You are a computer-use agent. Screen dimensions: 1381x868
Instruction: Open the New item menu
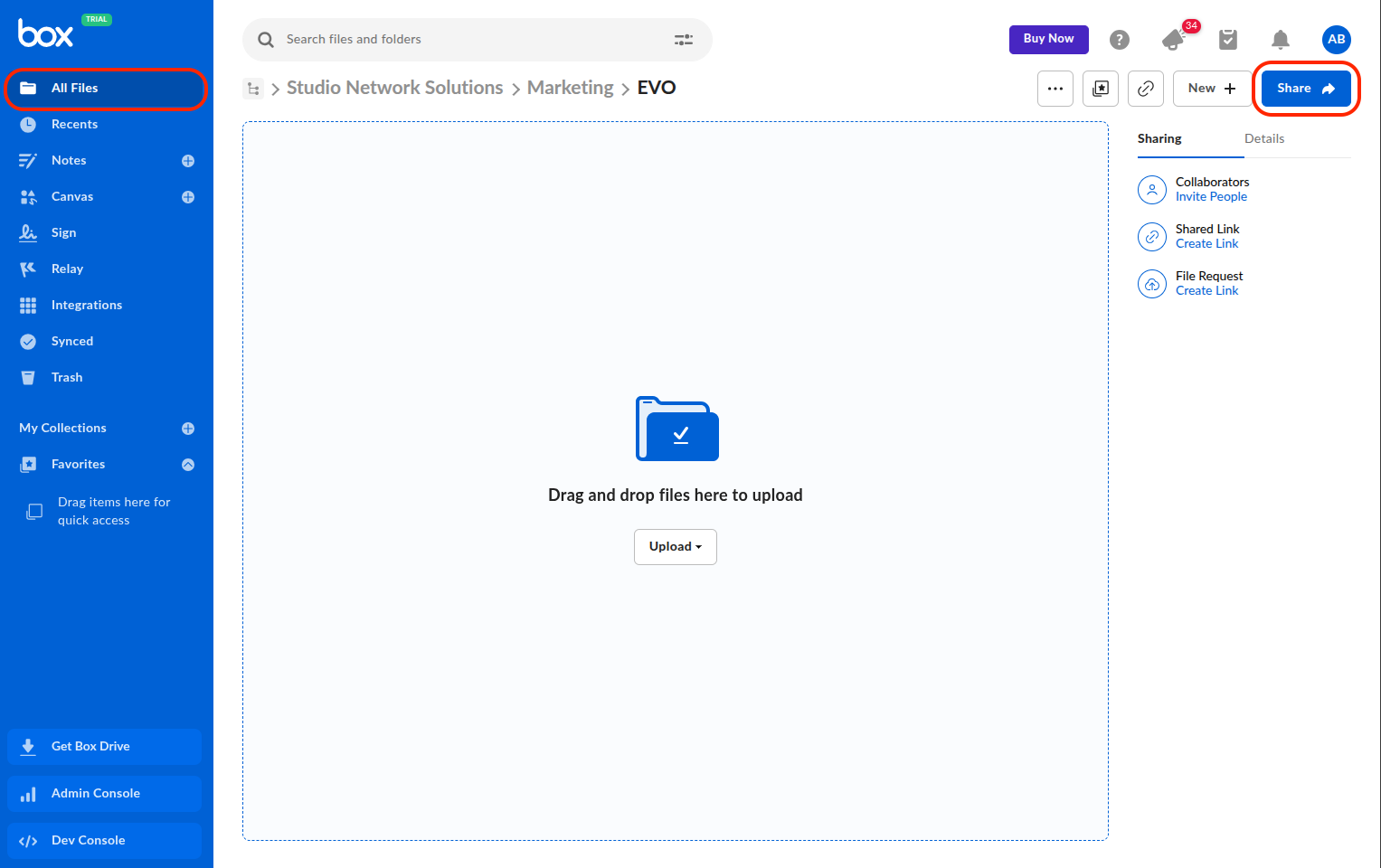point(1212,89)
